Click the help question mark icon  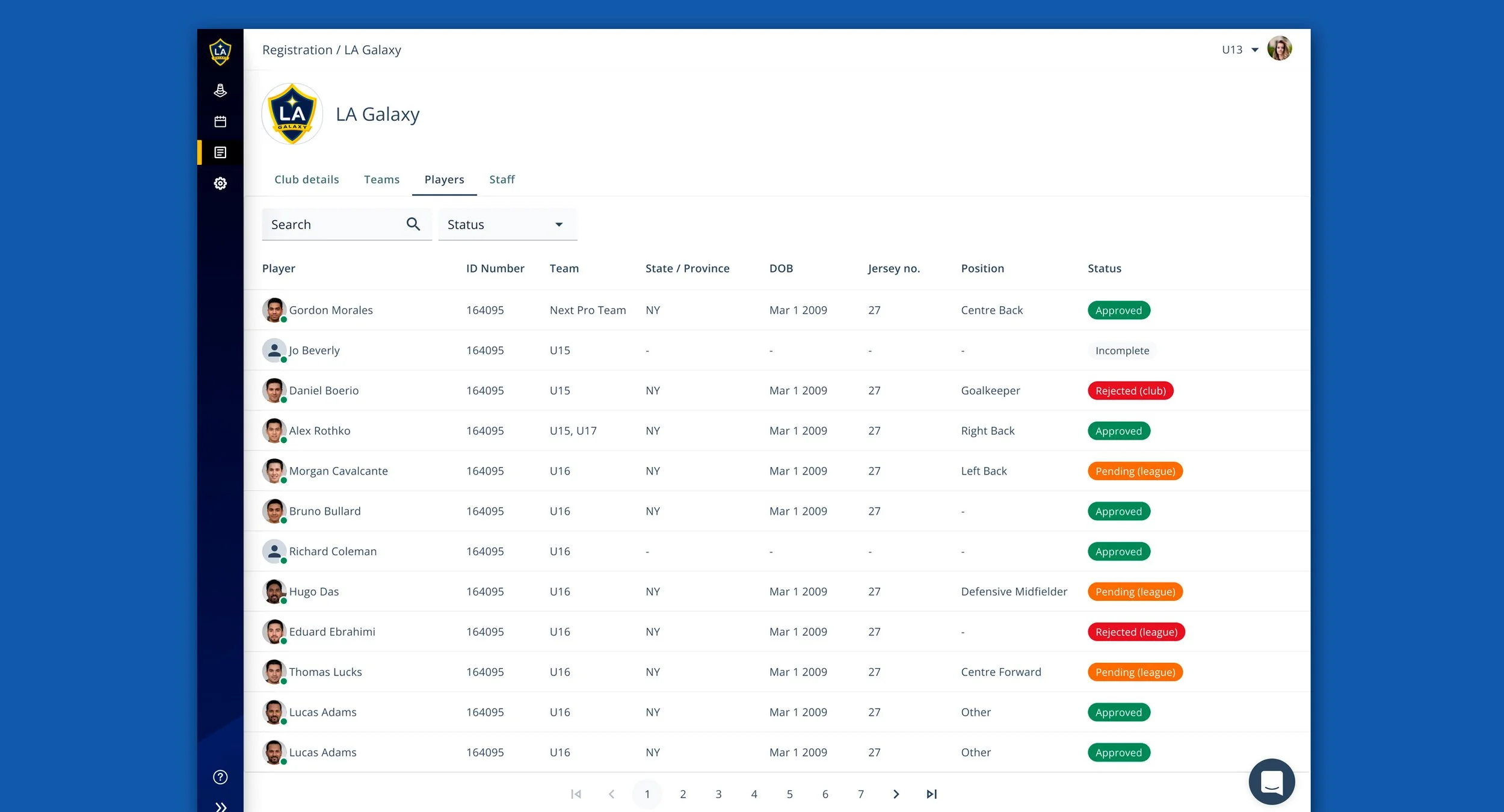(220, 777)
